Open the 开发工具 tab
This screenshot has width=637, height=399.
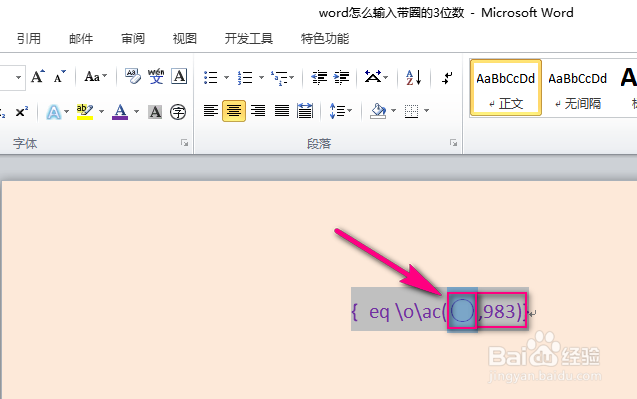(x=249, y=39)
